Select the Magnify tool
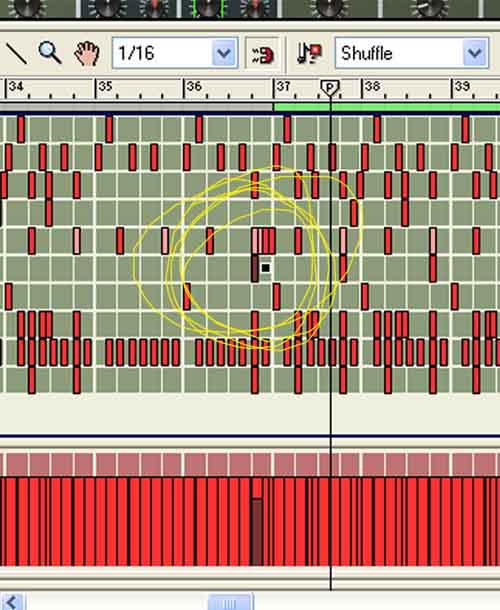500x610 pixels. (x=49, y=53)
